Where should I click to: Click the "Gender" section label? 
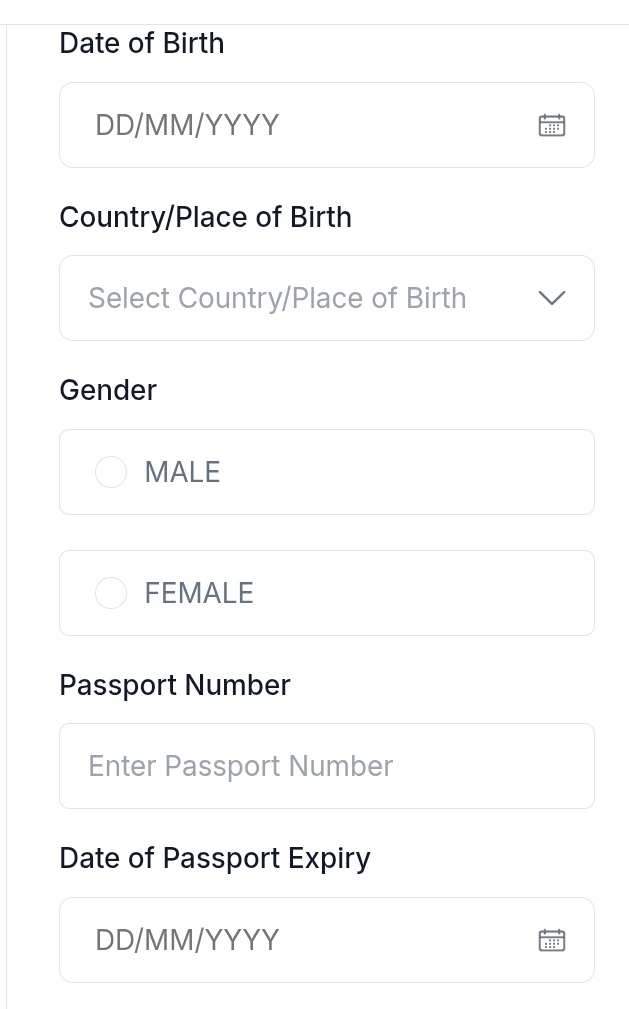tap(108, 389)
